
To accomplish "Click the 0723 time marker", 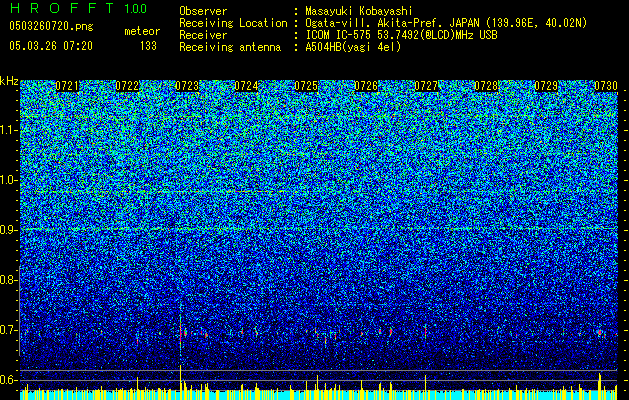I will tap(187, 86).
